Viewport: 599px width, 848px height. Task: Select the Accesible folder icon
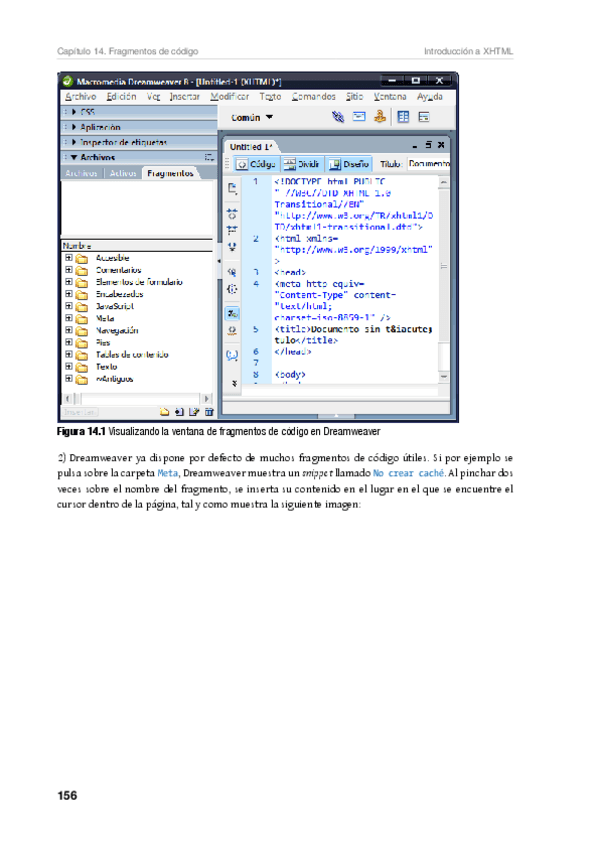tap(82, 259)
